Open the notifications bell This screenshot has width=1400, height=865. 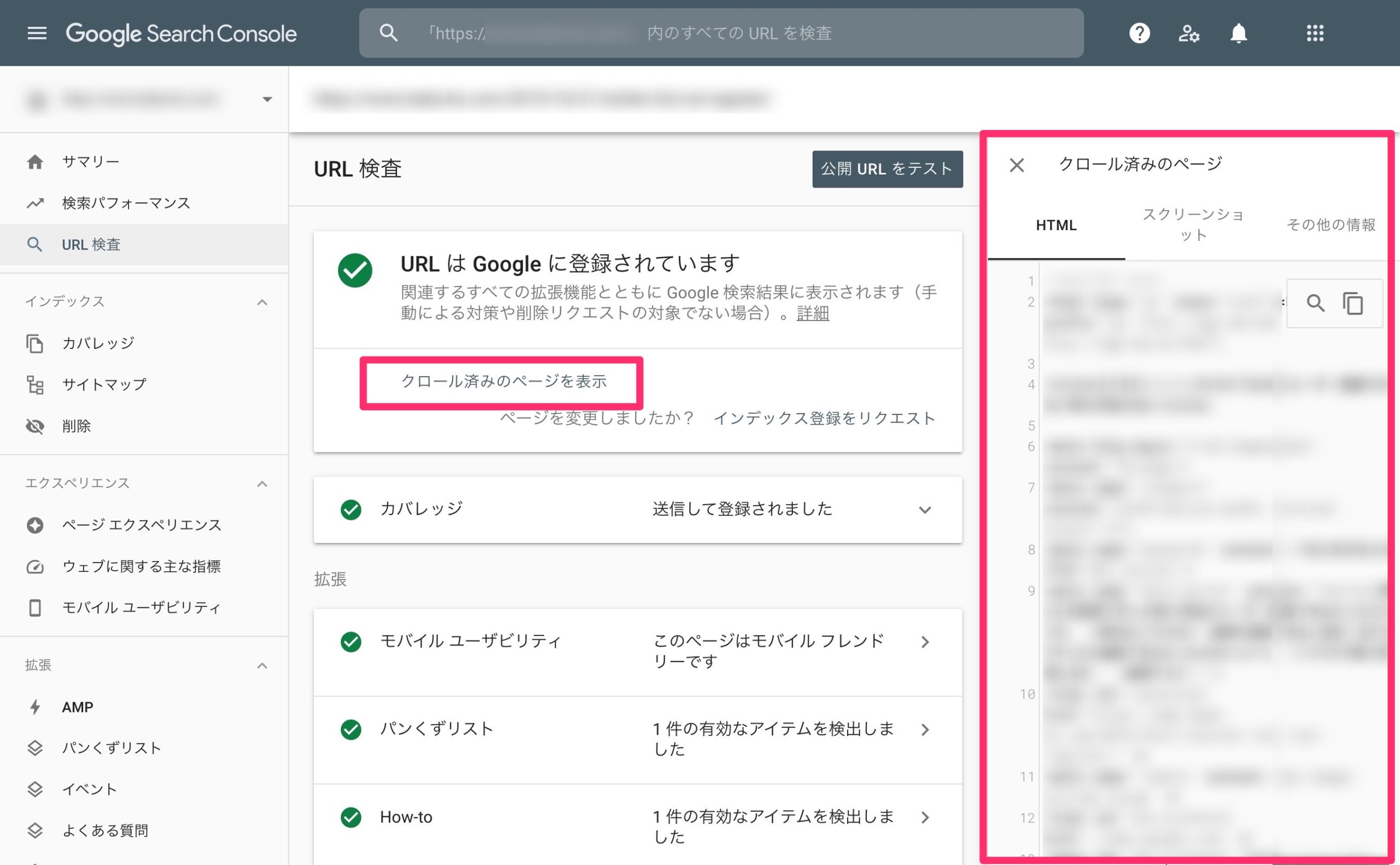1239,33
